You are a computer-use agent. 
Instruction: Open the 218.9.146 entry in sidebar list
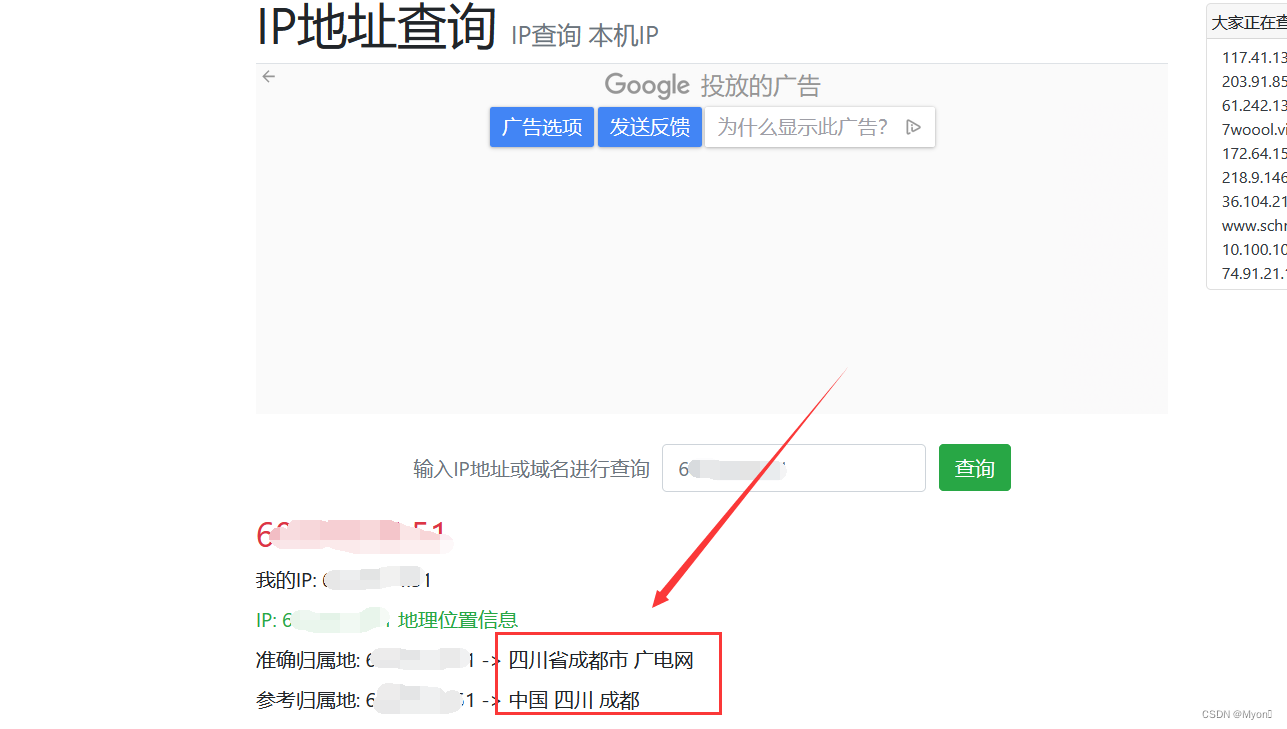(1254, 178)
